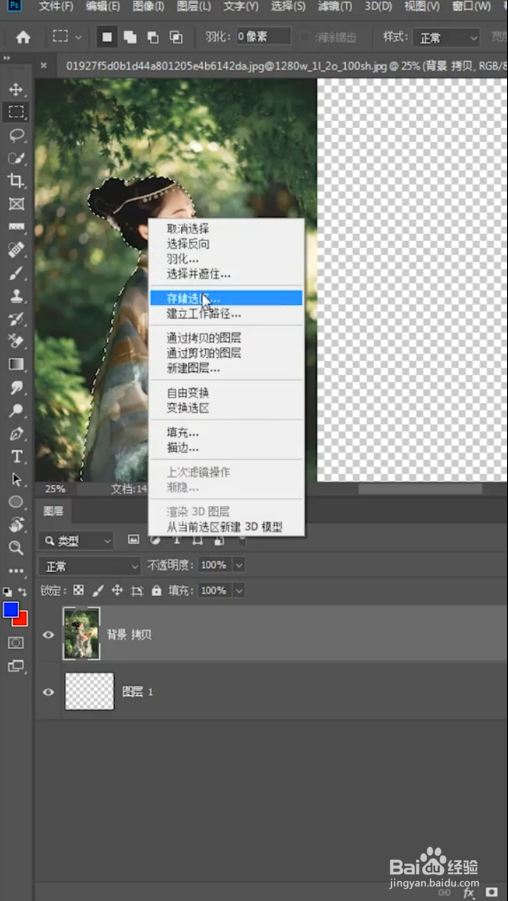Expand the 不透明度 opacity dropdown arrow

(x=239, y=565)
